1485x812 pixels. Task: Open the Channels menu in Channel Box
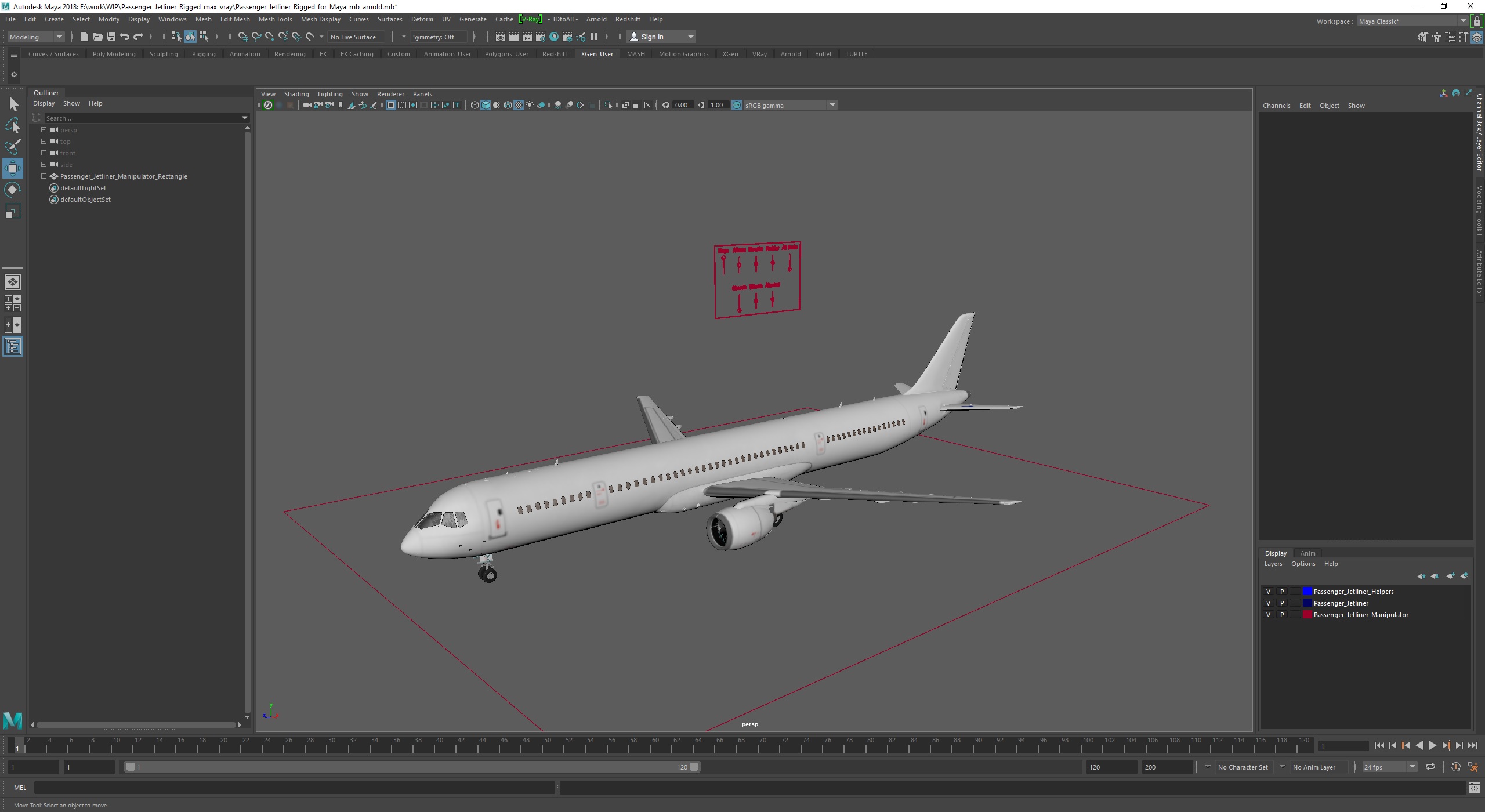coord(1276,106)
